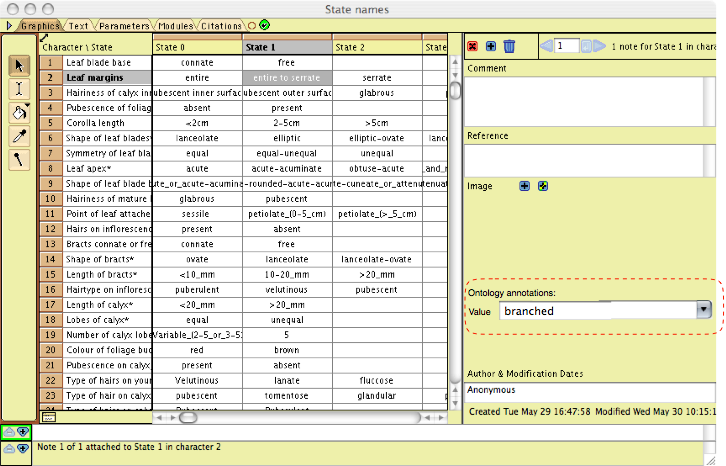Select the State 1 column header

tap(287, 47)
